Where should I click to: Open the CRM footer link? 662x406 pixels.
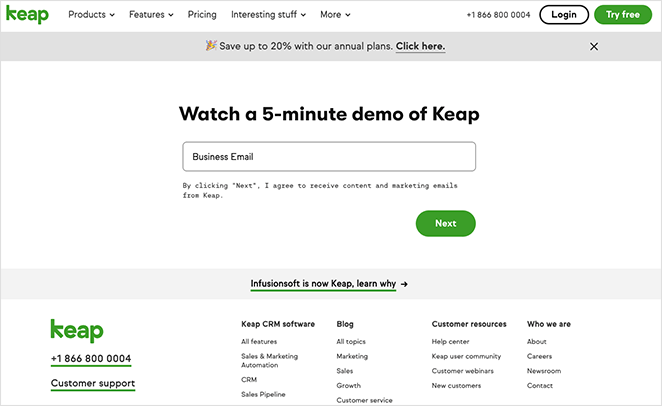pos(249,379)
